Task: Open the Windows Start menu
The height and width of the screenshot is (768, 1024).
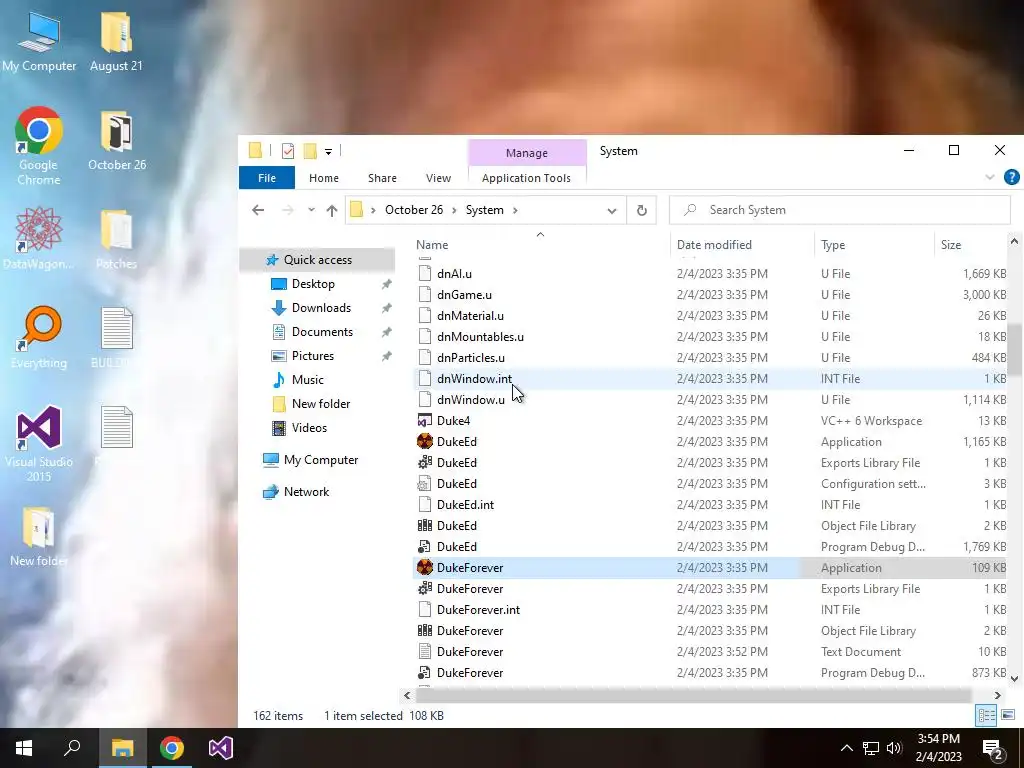Action: (x=24, y=748)
